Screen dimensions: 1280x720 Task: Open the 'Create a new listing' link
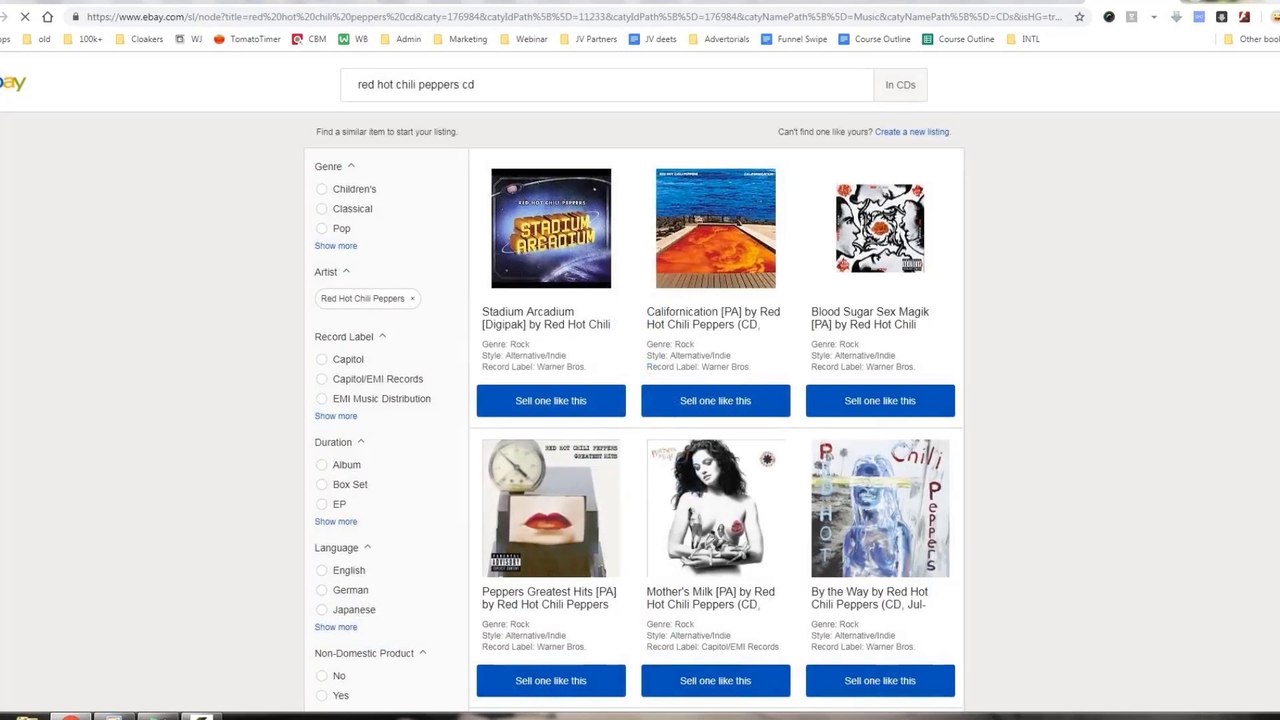click(x=912, y=132)
